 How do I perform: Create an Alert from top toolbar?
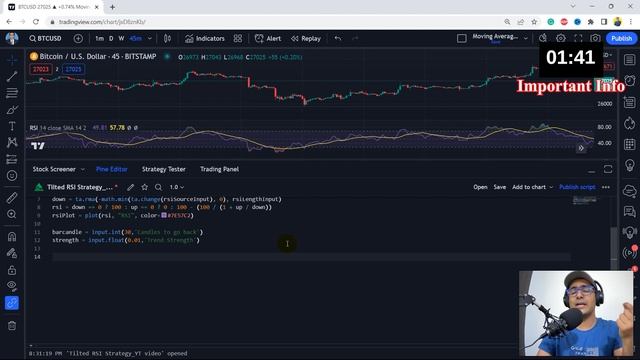268,38
